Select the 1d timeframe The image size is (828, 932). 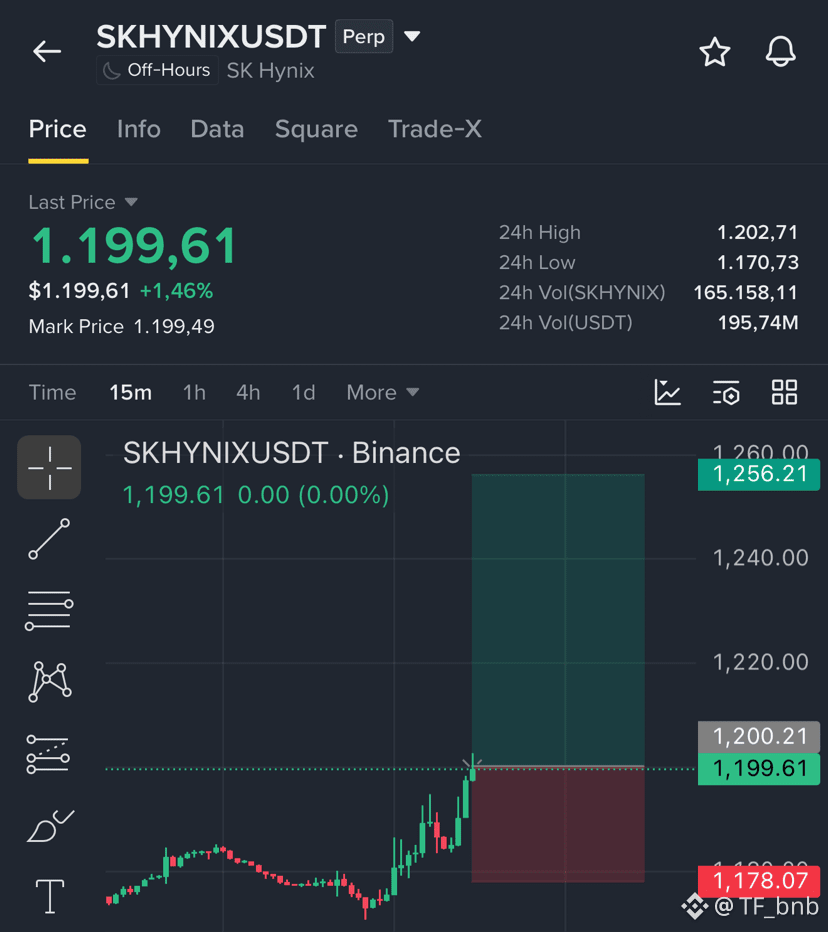303,392
